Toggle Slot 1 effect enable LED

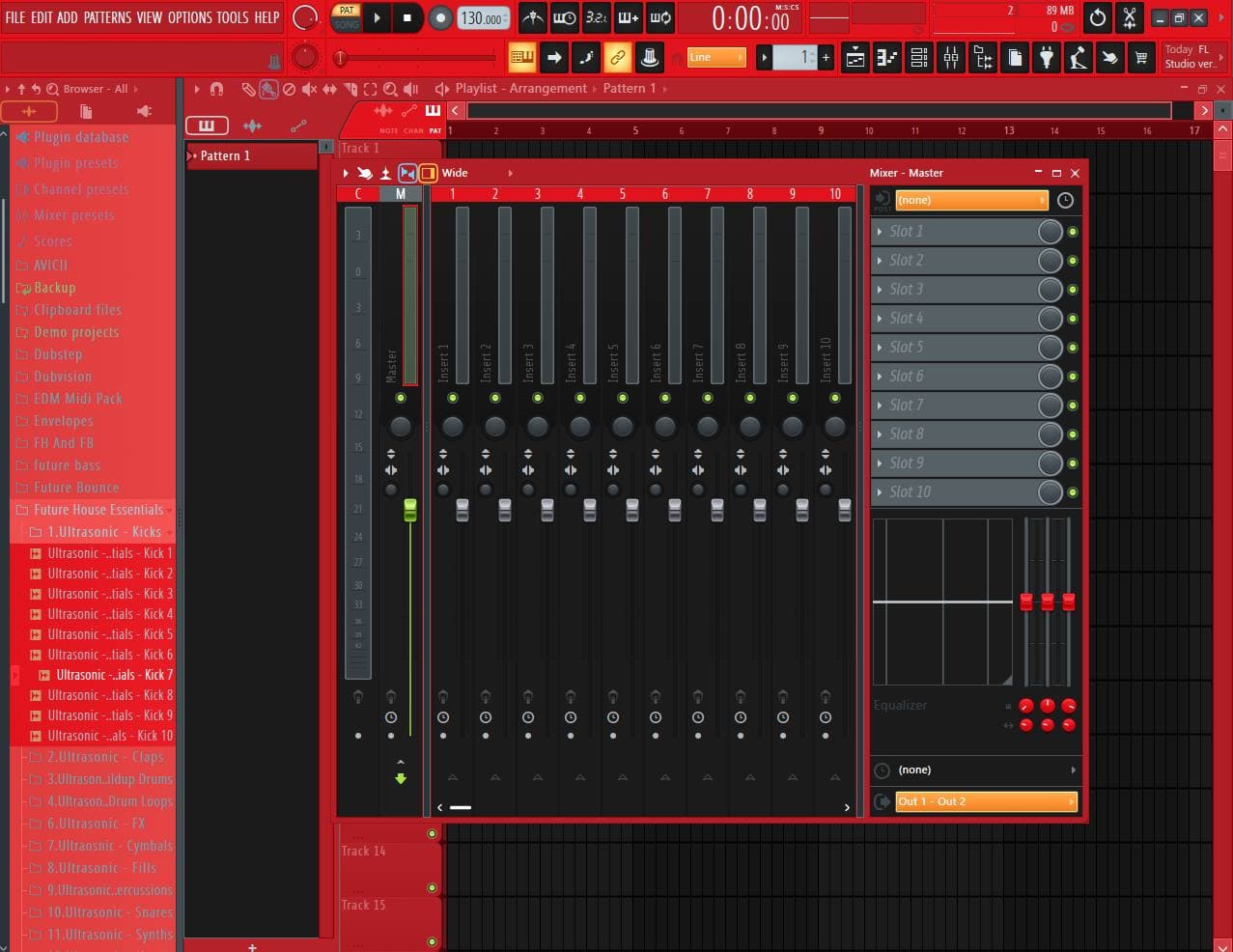1072,232
